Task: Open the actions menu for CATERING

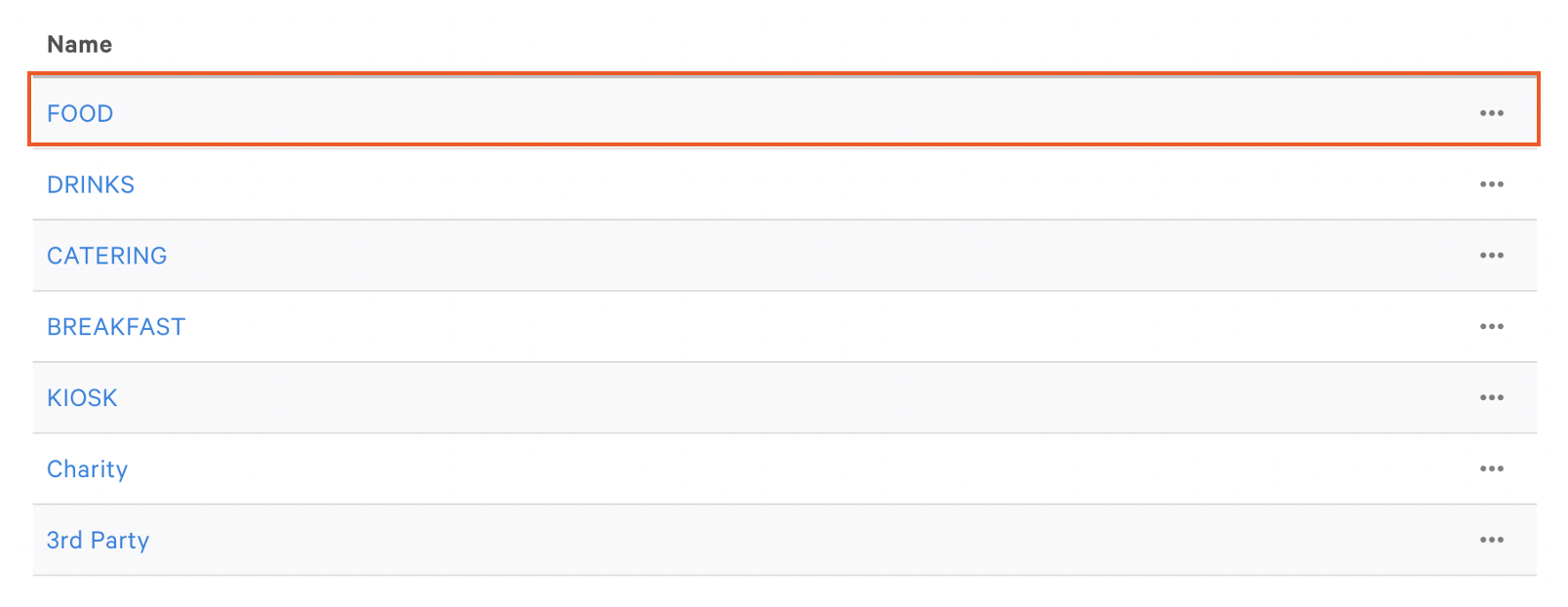Action: tap(1491, 255)
